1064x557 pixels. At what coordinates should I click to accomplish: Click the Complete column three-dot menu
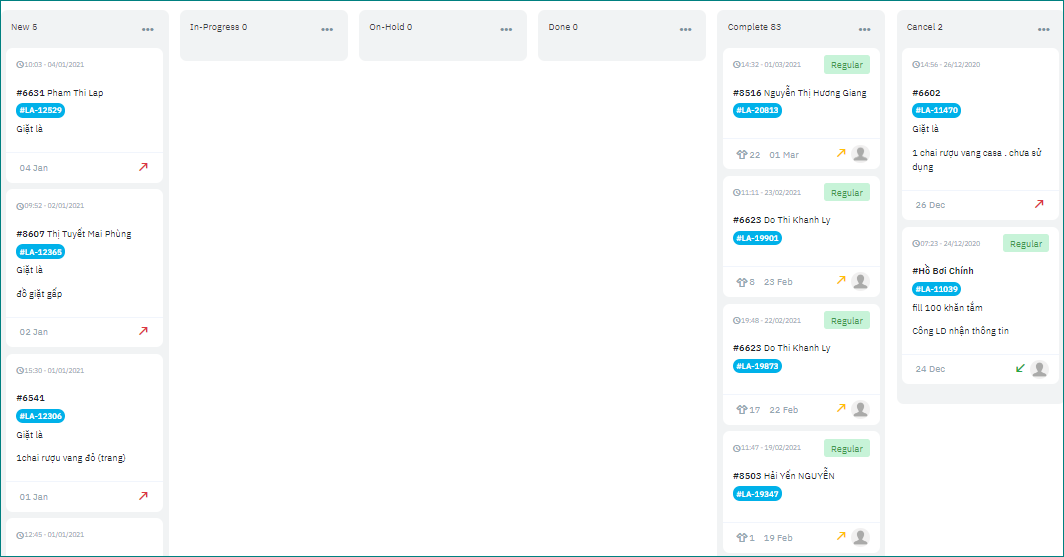coord(864,29)
